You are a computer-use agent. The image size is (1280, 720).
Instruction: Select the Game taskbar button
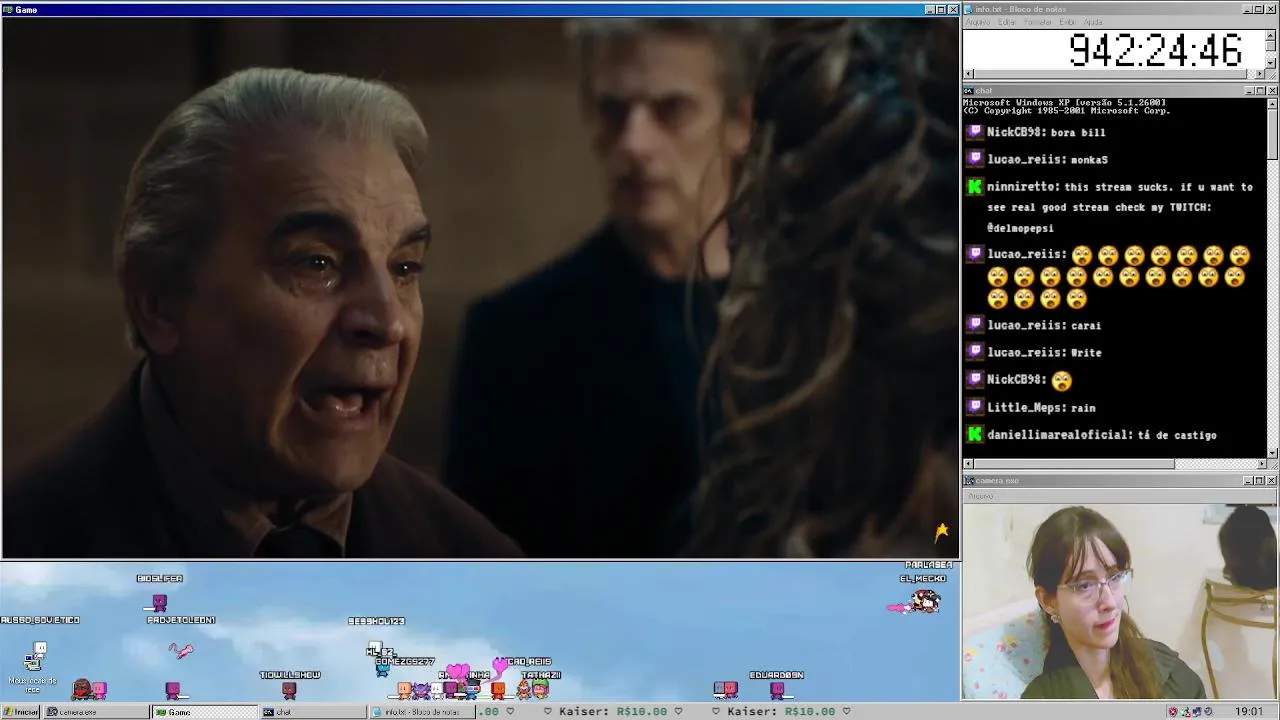pyautogui.click(x=204, y=712)
